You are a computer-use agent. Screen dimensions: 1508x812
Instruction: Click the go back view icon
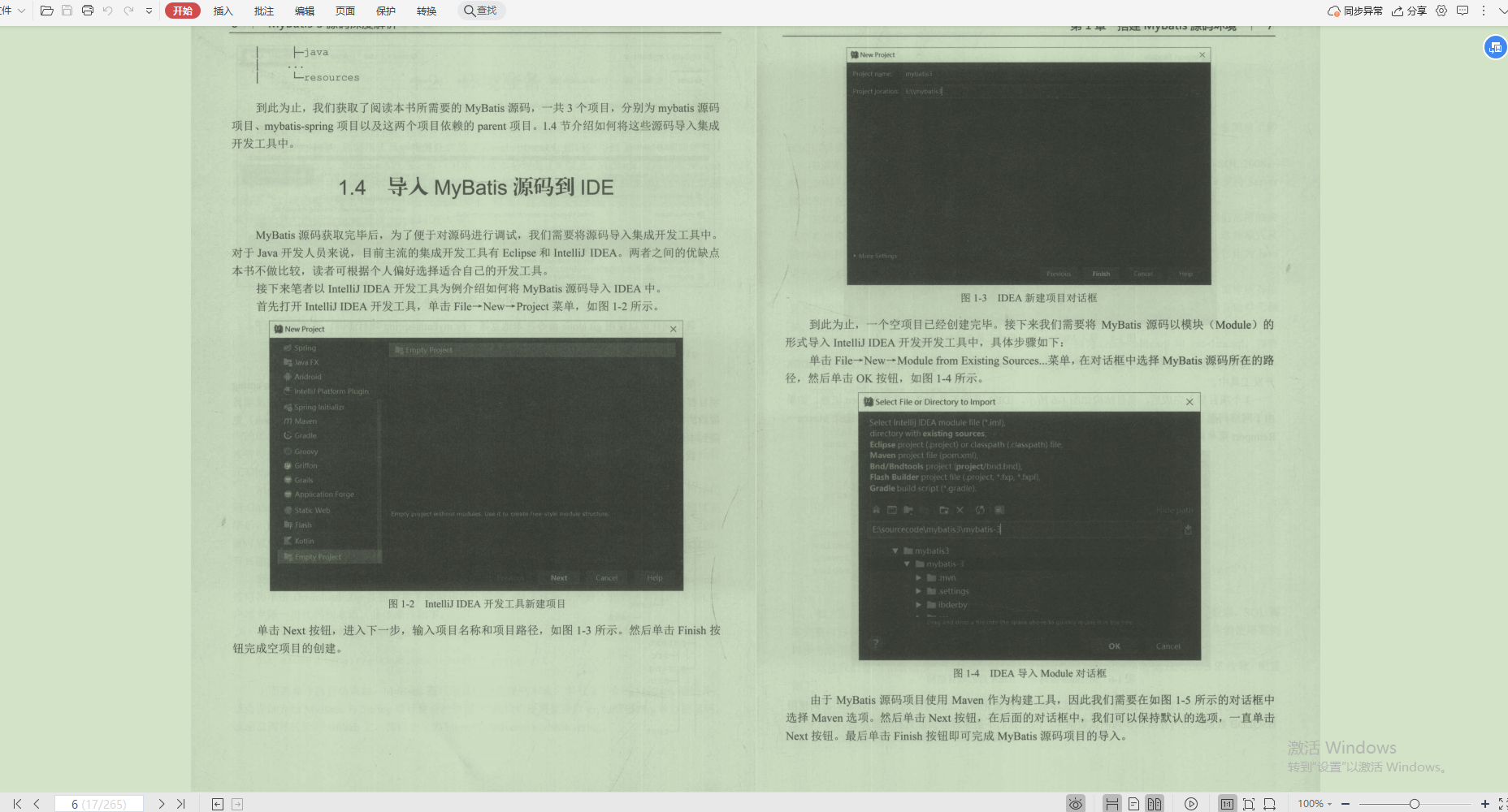[x=218, y=804]
